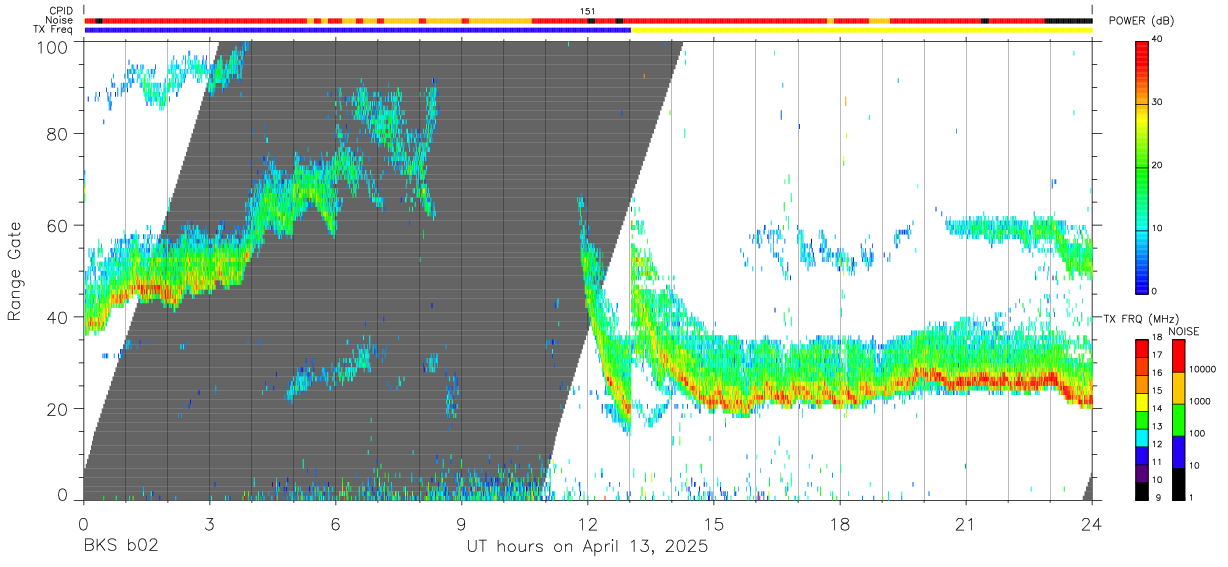Click the 80 tick on Range Gate axis
Image resolution: width=1228 pixels, height=567 pixels.
pos(59,134)
